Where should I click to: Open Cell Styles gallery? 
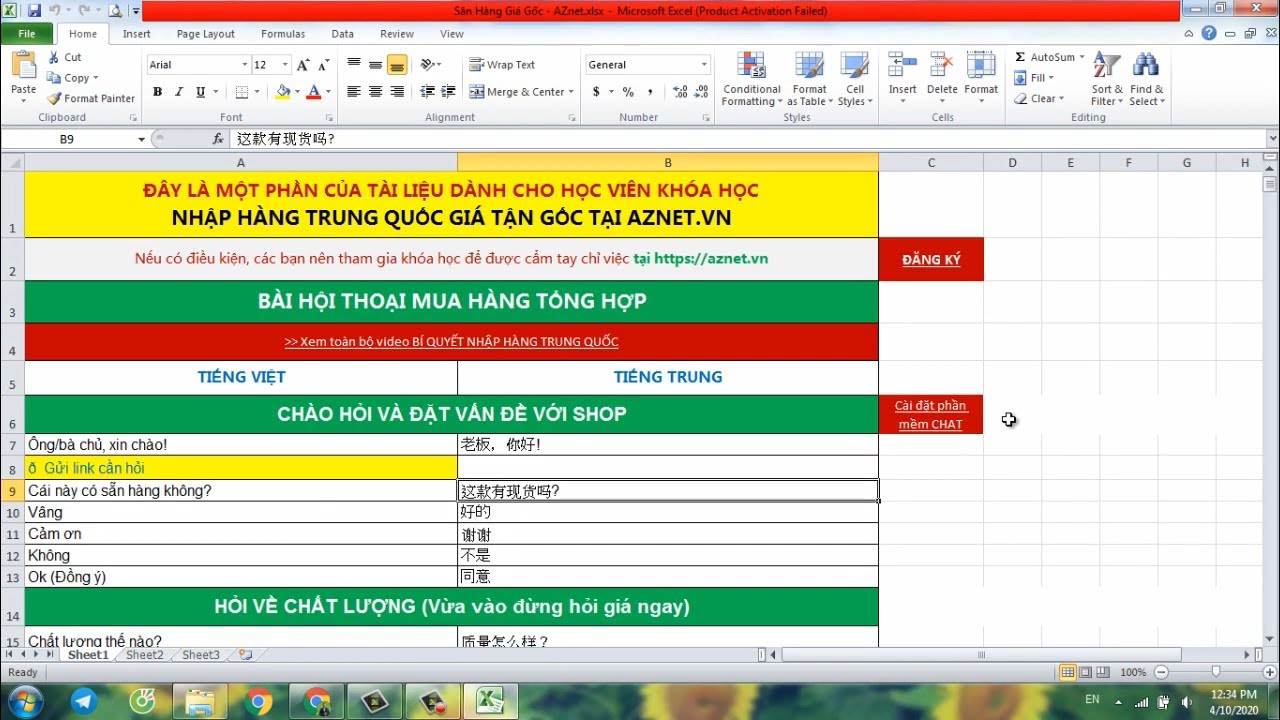853,79
